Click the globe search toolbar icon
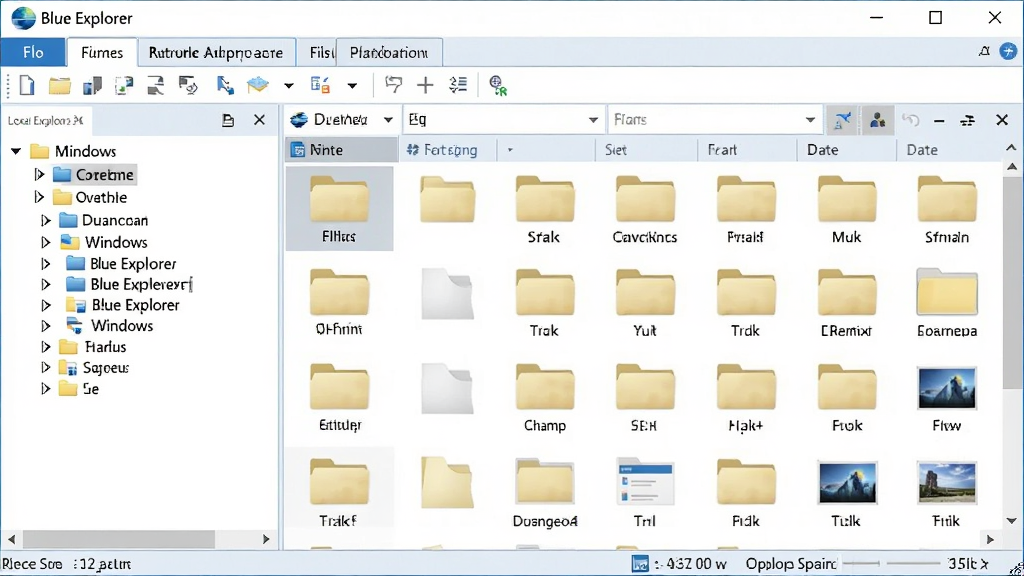Viewport: 1024px width, 576px height. click(498, 86)
